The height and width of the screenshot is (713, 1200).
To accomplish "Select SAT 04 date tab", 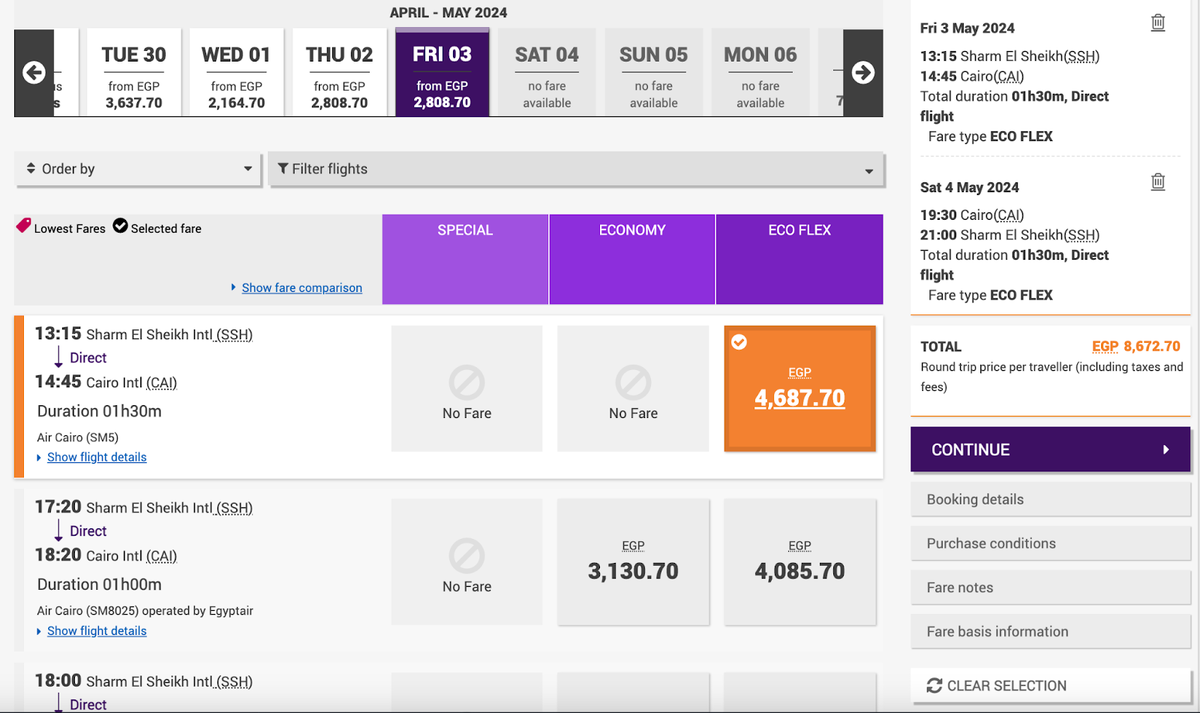I will [547, 73].
